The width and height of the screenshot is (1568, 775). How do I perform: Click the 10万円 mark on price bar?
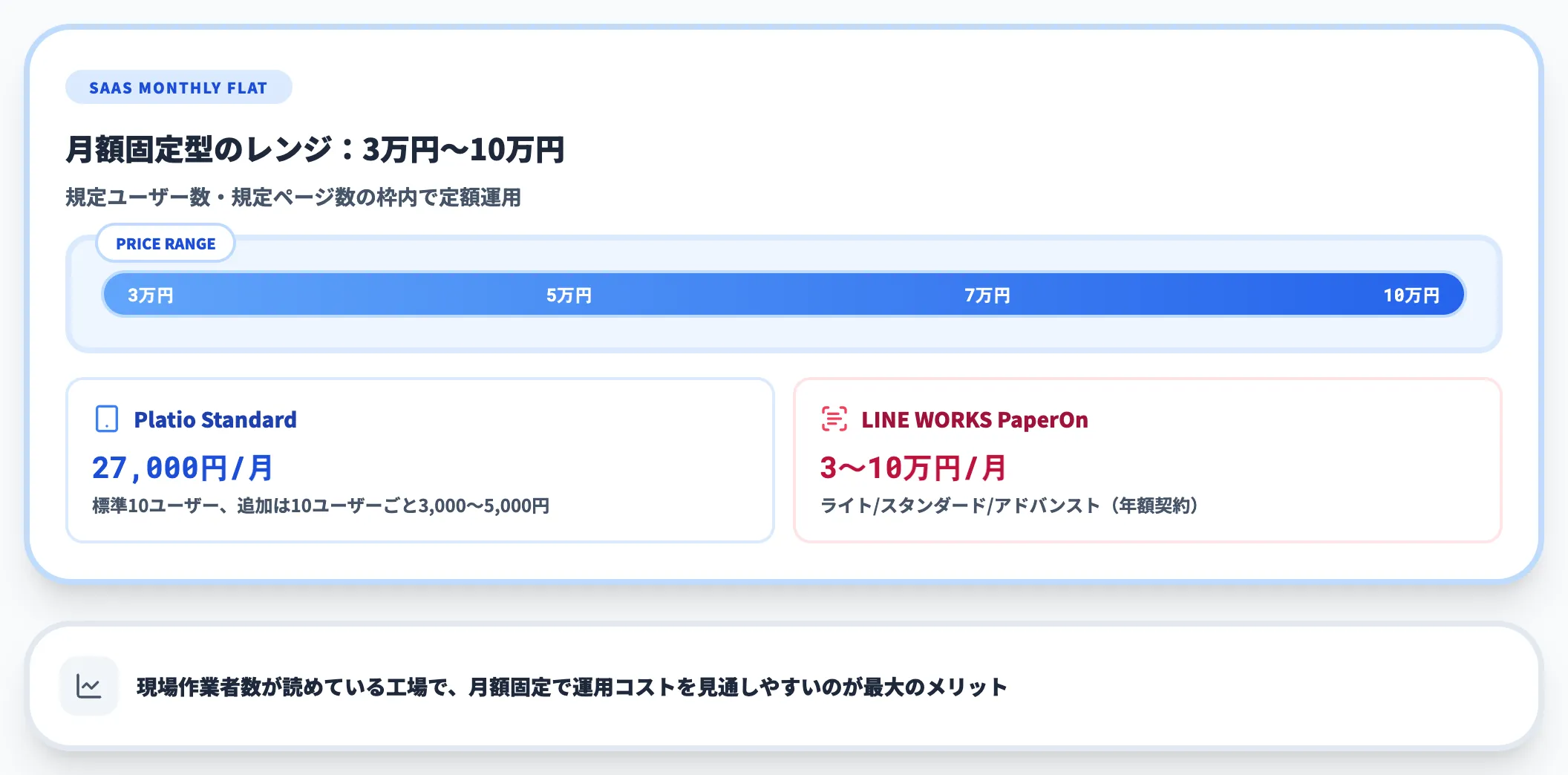[1411, 295]
